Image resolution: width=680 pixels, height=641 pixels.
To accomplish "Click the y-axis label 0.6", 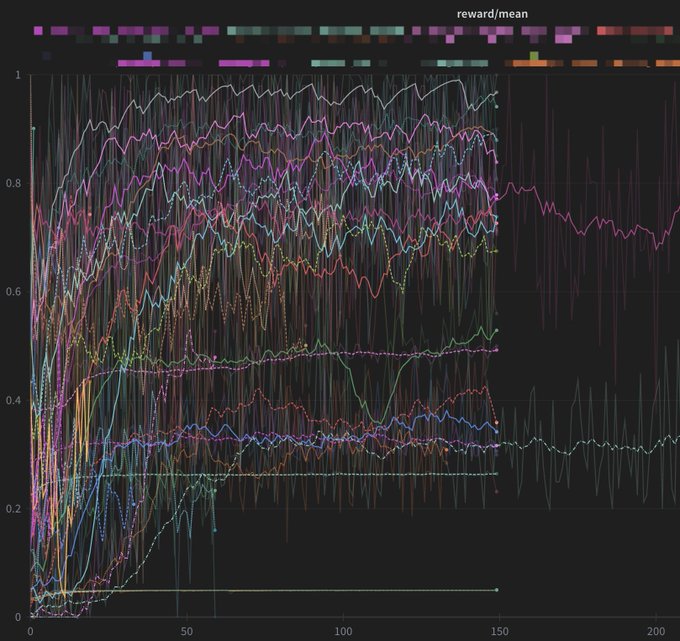I will (14, 292).
